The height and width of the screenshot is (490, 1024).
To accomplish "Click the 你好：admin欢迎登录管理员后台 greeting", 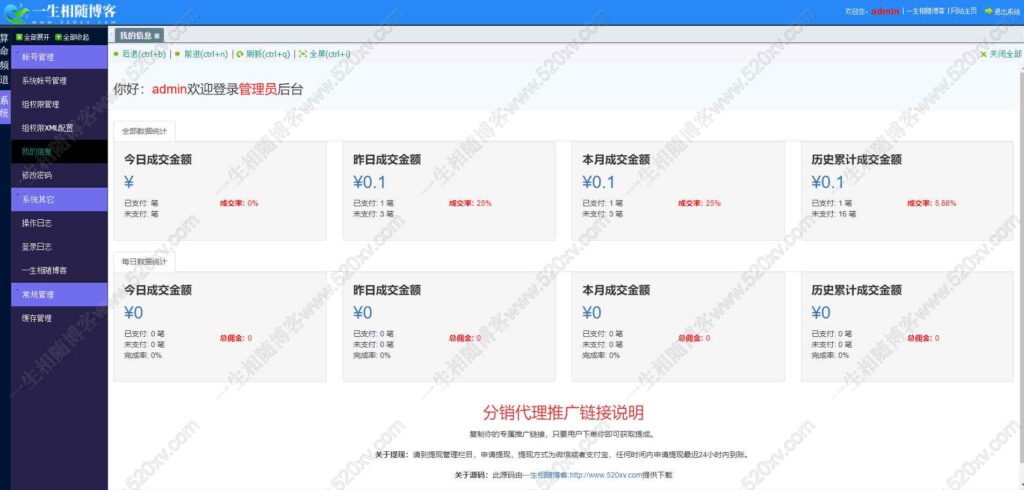I will tap(208, 90).
